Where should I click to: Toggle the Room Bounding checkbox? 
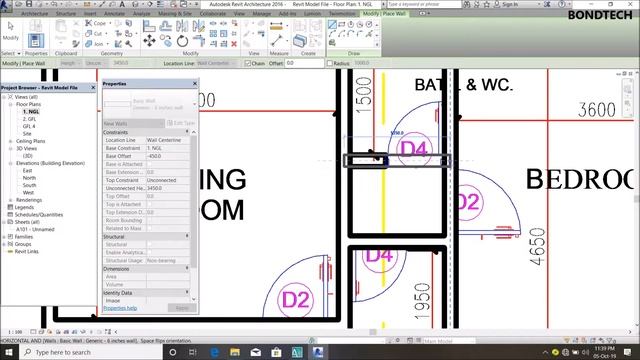click(149, 220)
